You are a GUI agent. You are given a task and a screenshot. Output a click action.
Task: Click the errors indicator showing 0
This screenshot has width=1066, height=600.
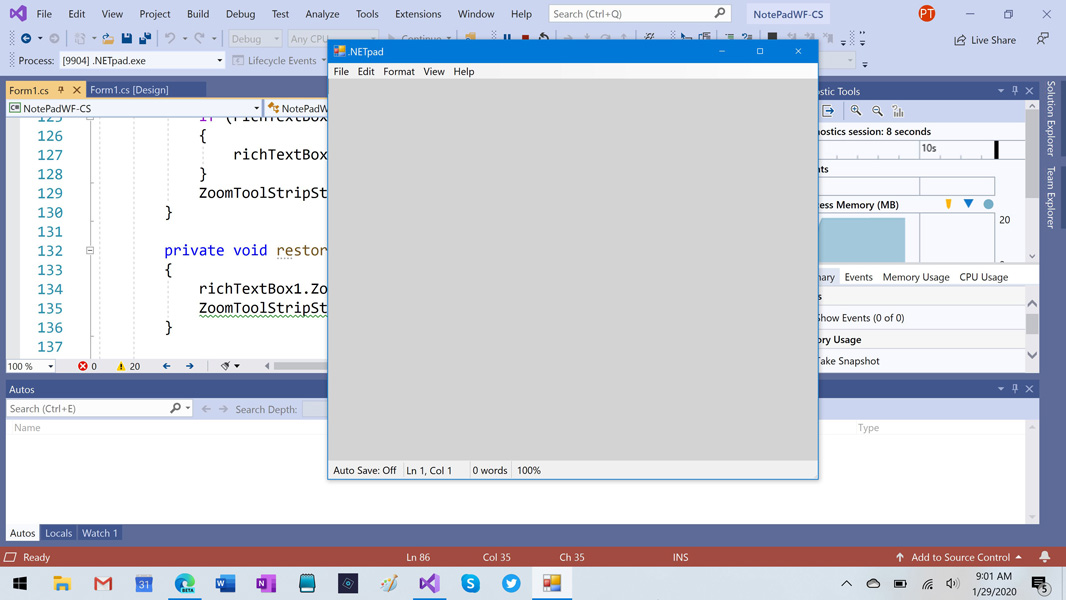88,366
